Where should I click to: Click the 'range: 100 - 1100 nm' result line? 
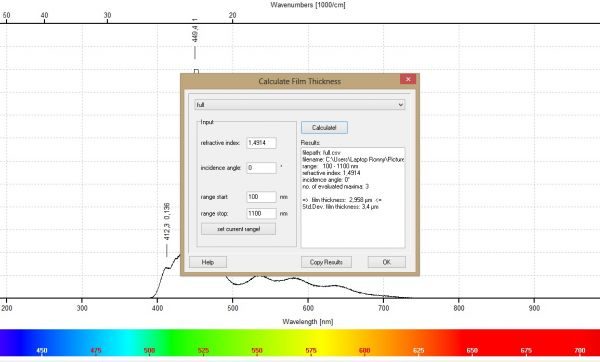coord(330,166)
